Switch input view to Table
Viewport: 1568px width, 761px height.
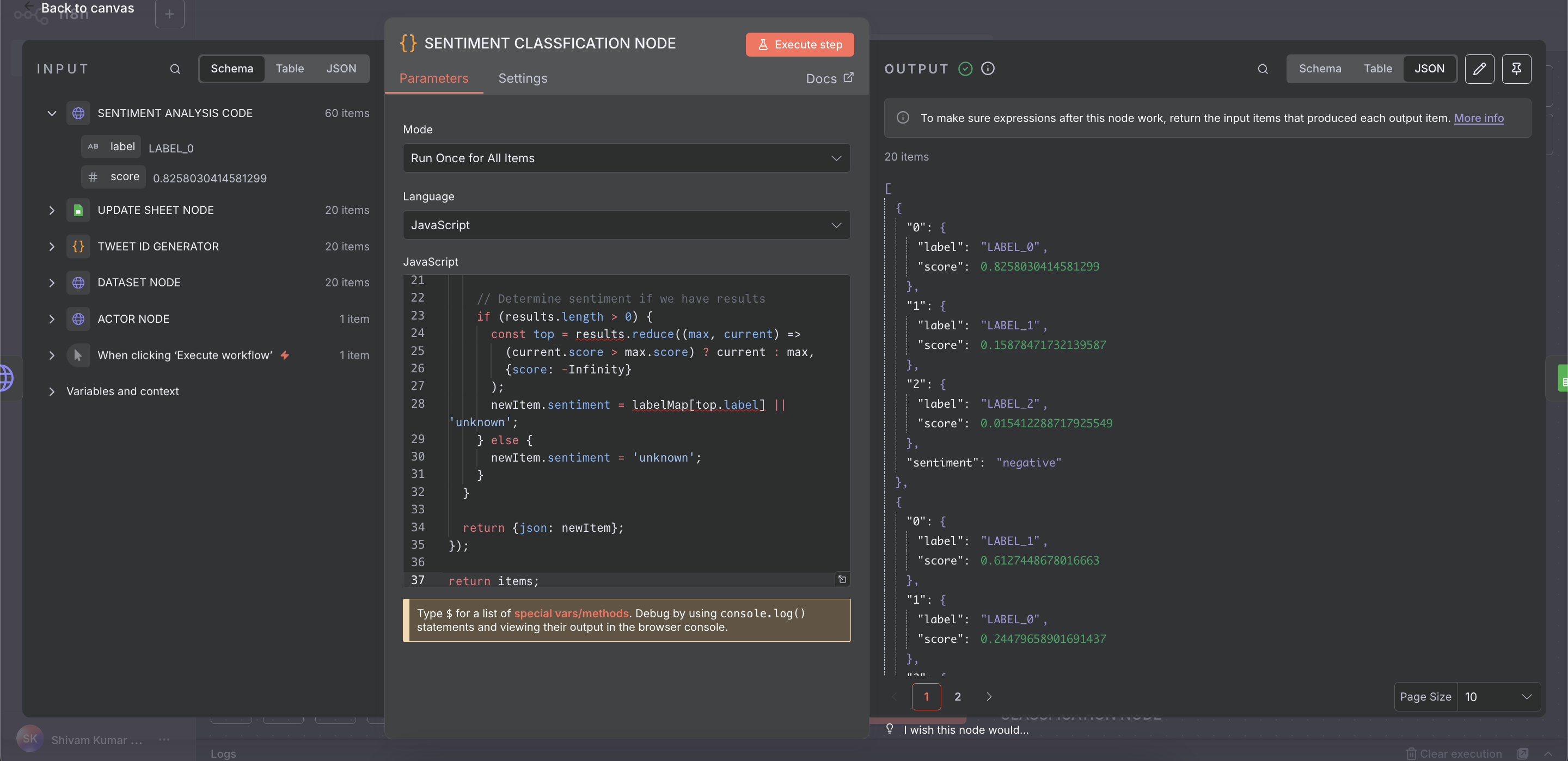tap(289, 69)
